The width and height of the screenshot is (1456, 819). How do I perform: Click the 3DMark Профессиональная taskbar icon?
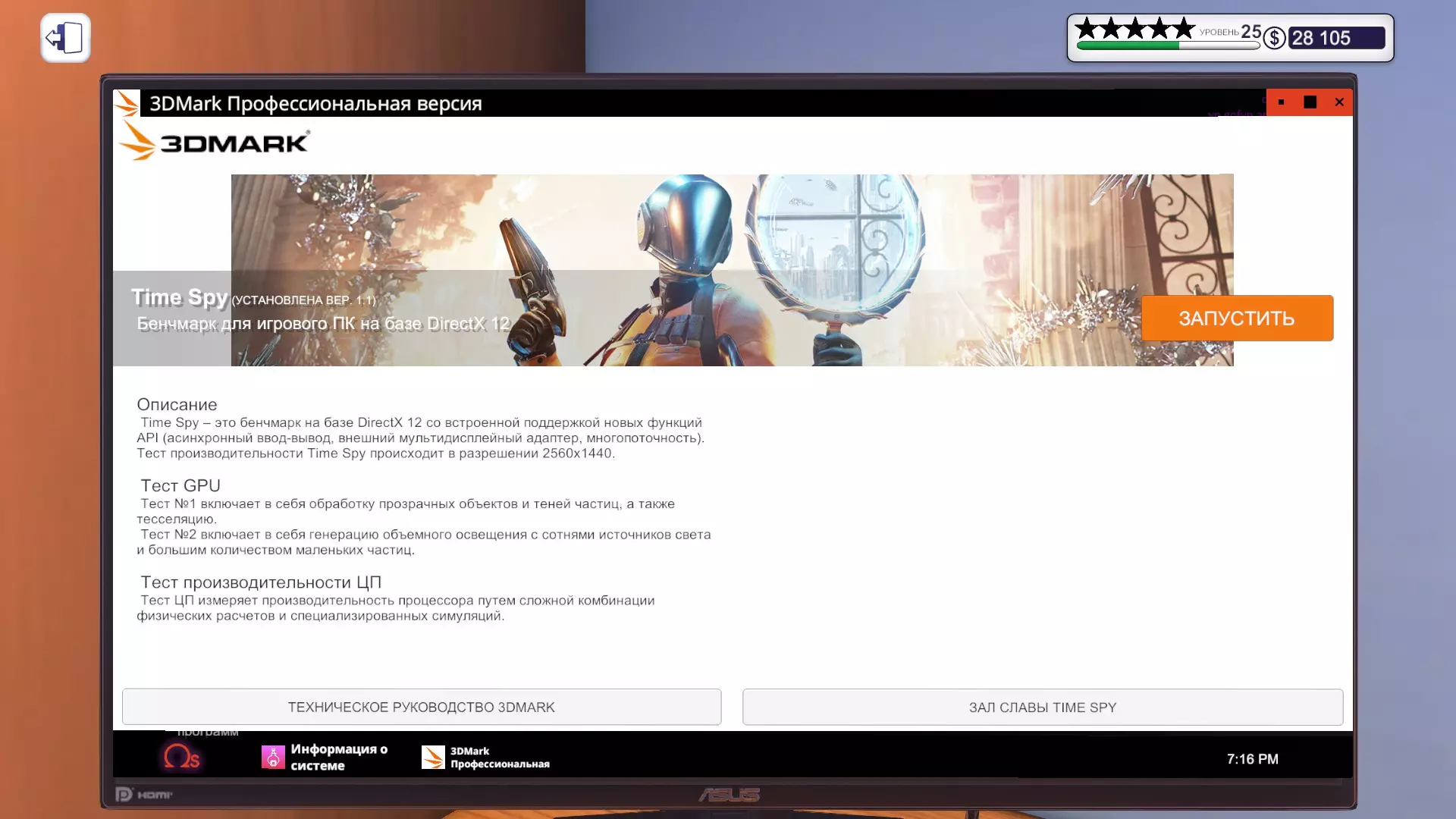coord(433,757)
